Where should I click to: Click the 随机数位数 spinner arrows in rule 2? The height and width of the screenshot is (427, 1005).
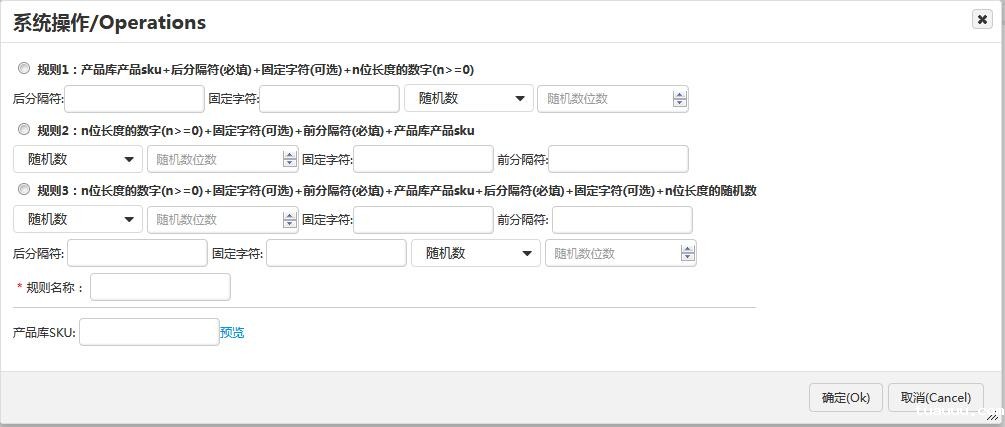point(290,159)
